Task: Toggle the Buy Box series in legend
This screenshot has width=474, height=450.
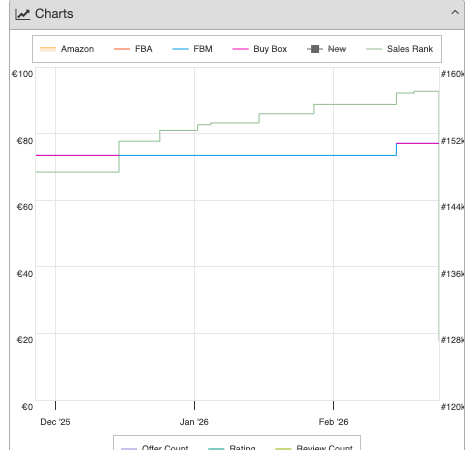Action: (x=260, y=49)
